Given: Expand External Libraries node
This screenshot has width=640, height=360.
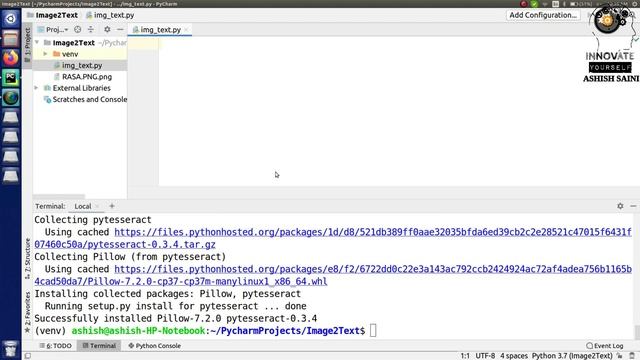Looking at the screenshot, I should pyautogui.click(x=36, y=88).
